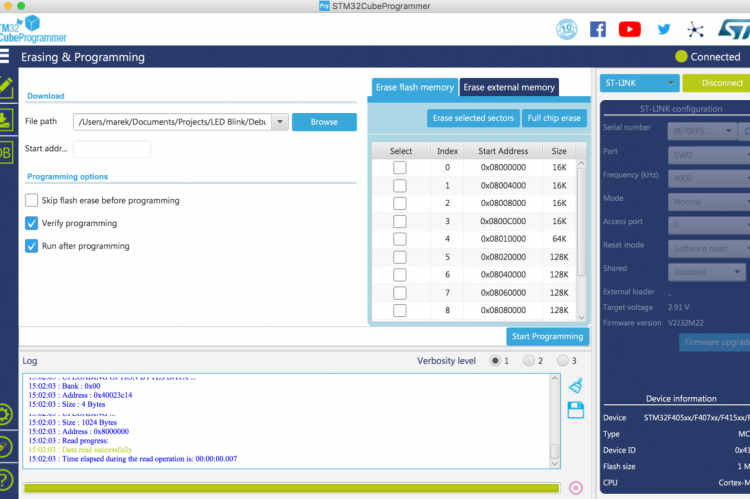Open Memory & File editing pencil icon
This screenshot has height=499, width=750.
[x=6, y=87]
